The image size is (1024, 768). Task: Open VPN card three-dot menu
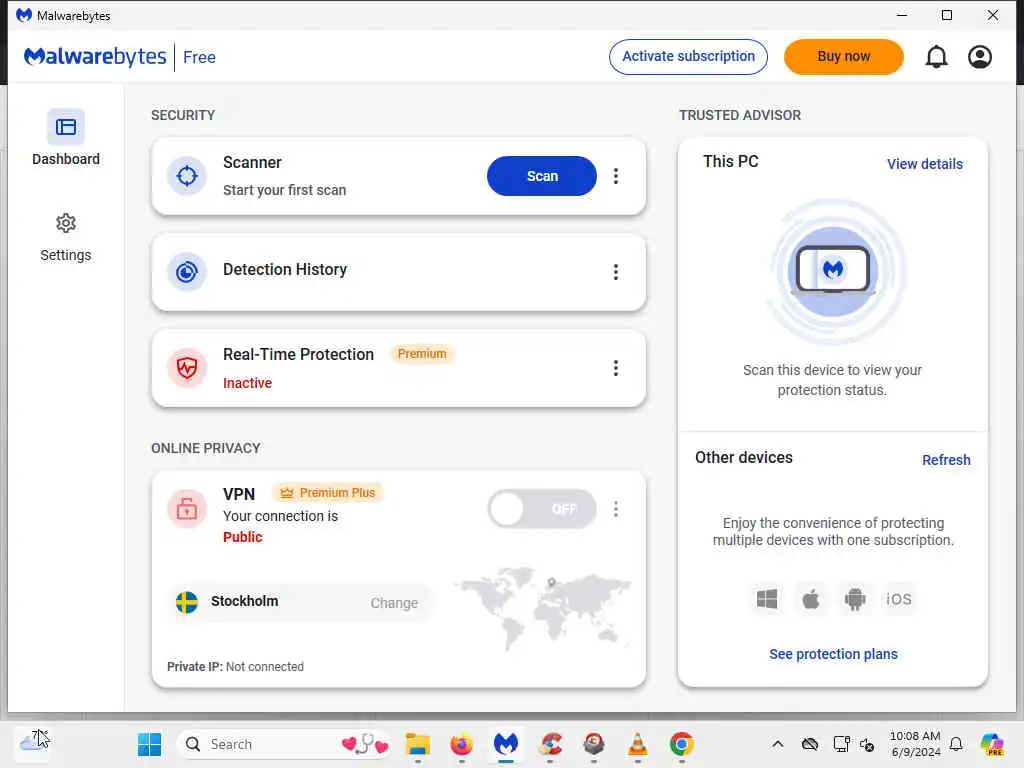click(615, 509)
